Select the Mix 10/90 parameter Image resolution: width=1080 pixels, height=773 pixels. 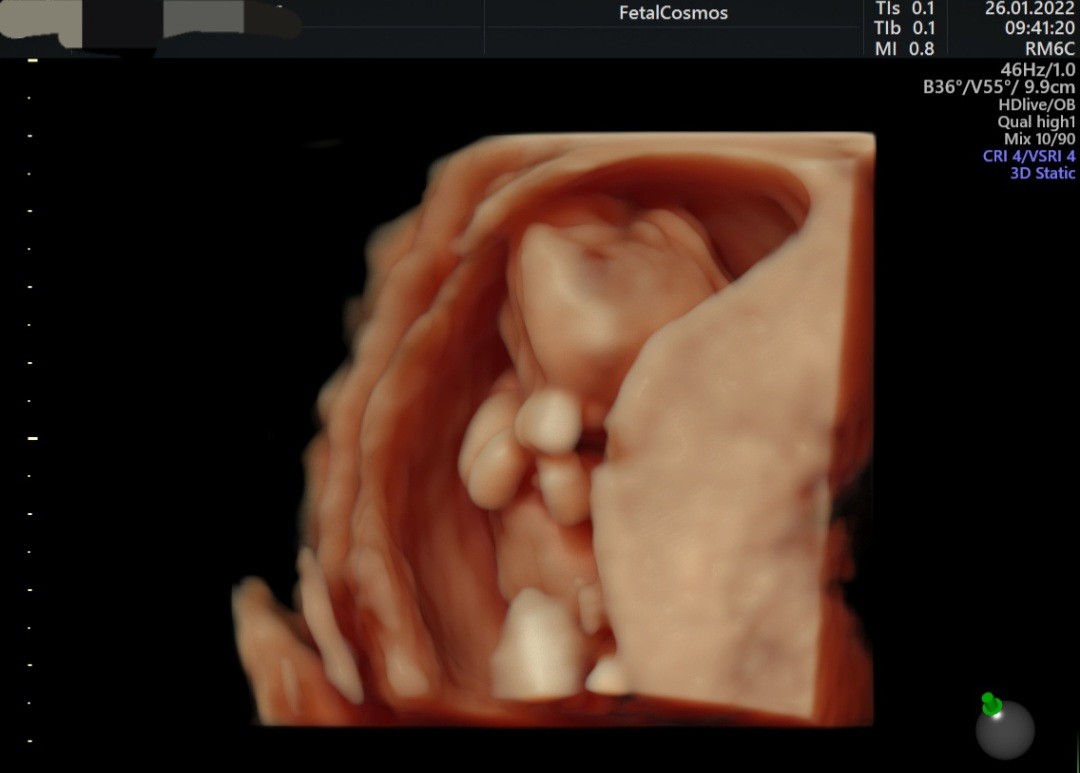pyautogui.click(x=1039, y=139)
